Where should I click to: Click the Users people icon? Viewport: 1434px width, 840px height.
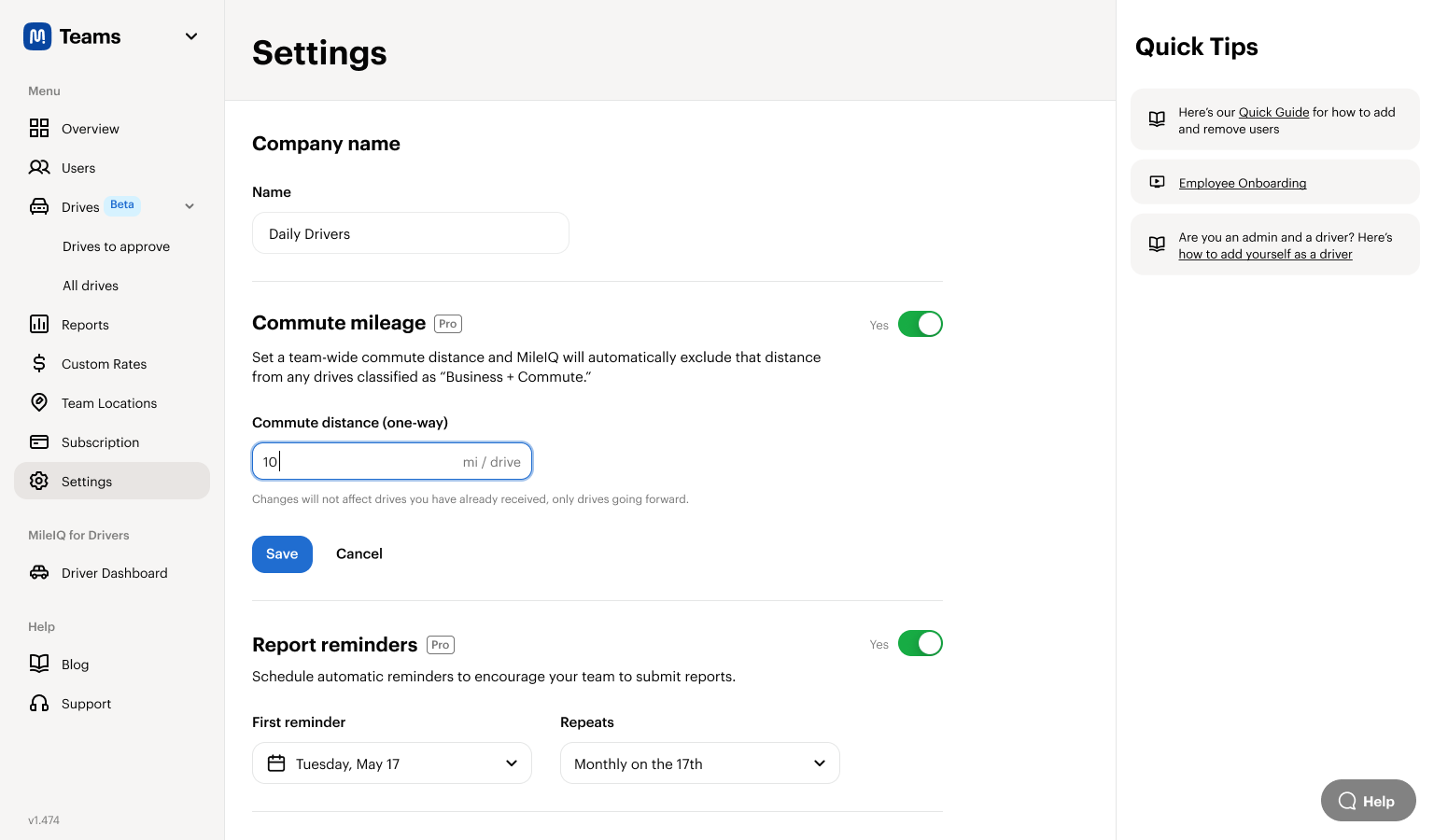click(39, 167)
